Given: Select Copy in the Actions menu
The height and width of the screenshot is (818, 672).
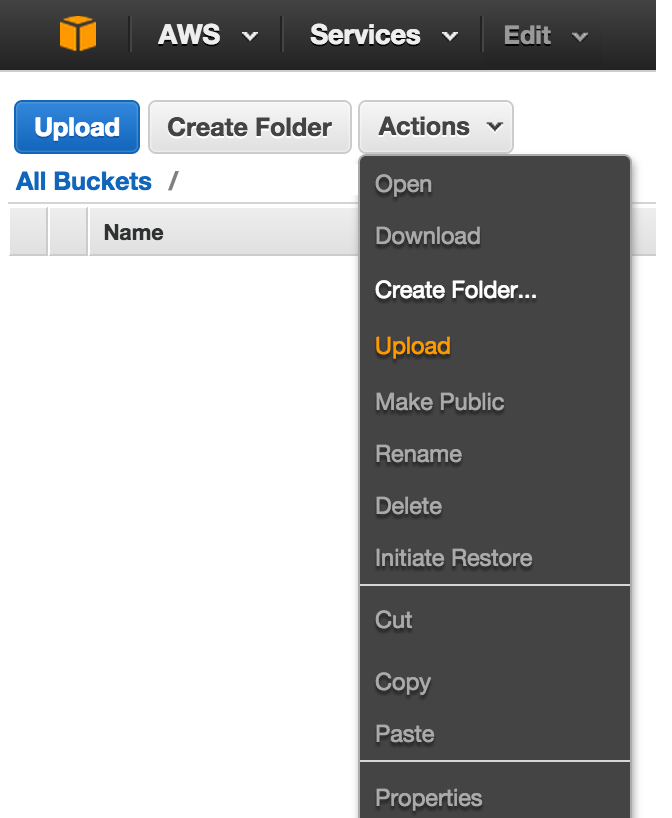Looking at the screenshot, I should click(x=402, y=682).
